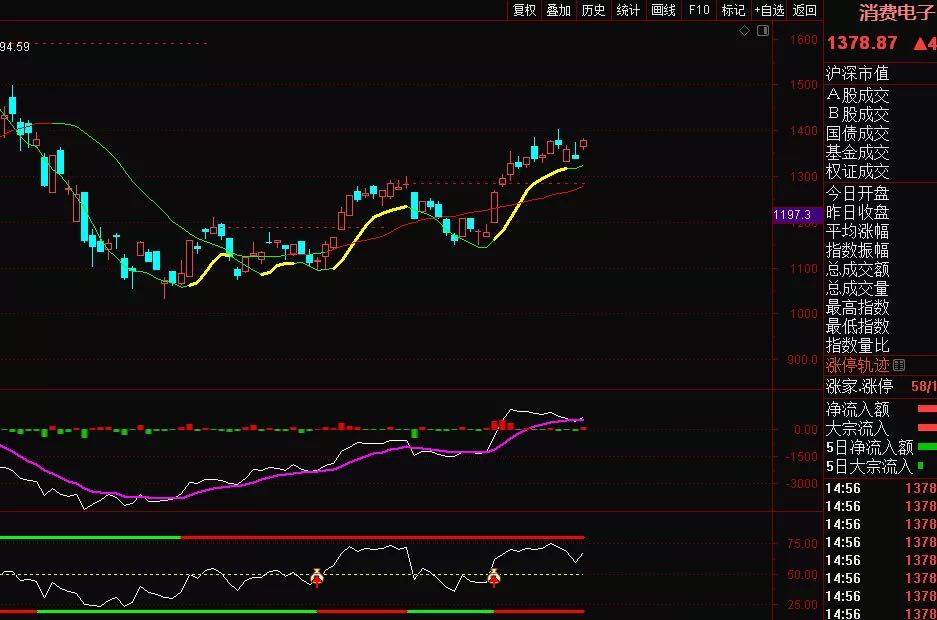Toggle the side panel icon near price axis
The image size is (937, 620).
(763, 31)
